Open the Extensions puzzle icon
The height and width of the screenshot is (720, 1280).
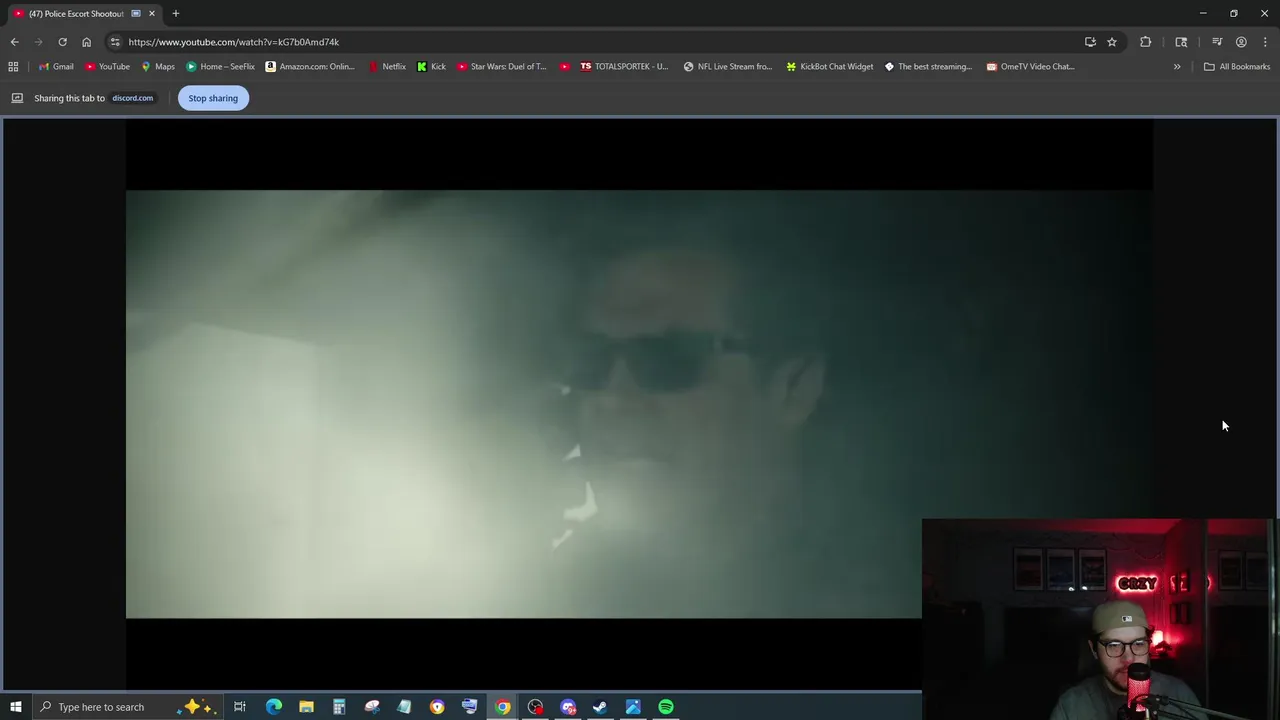(x=1145, y=42)
